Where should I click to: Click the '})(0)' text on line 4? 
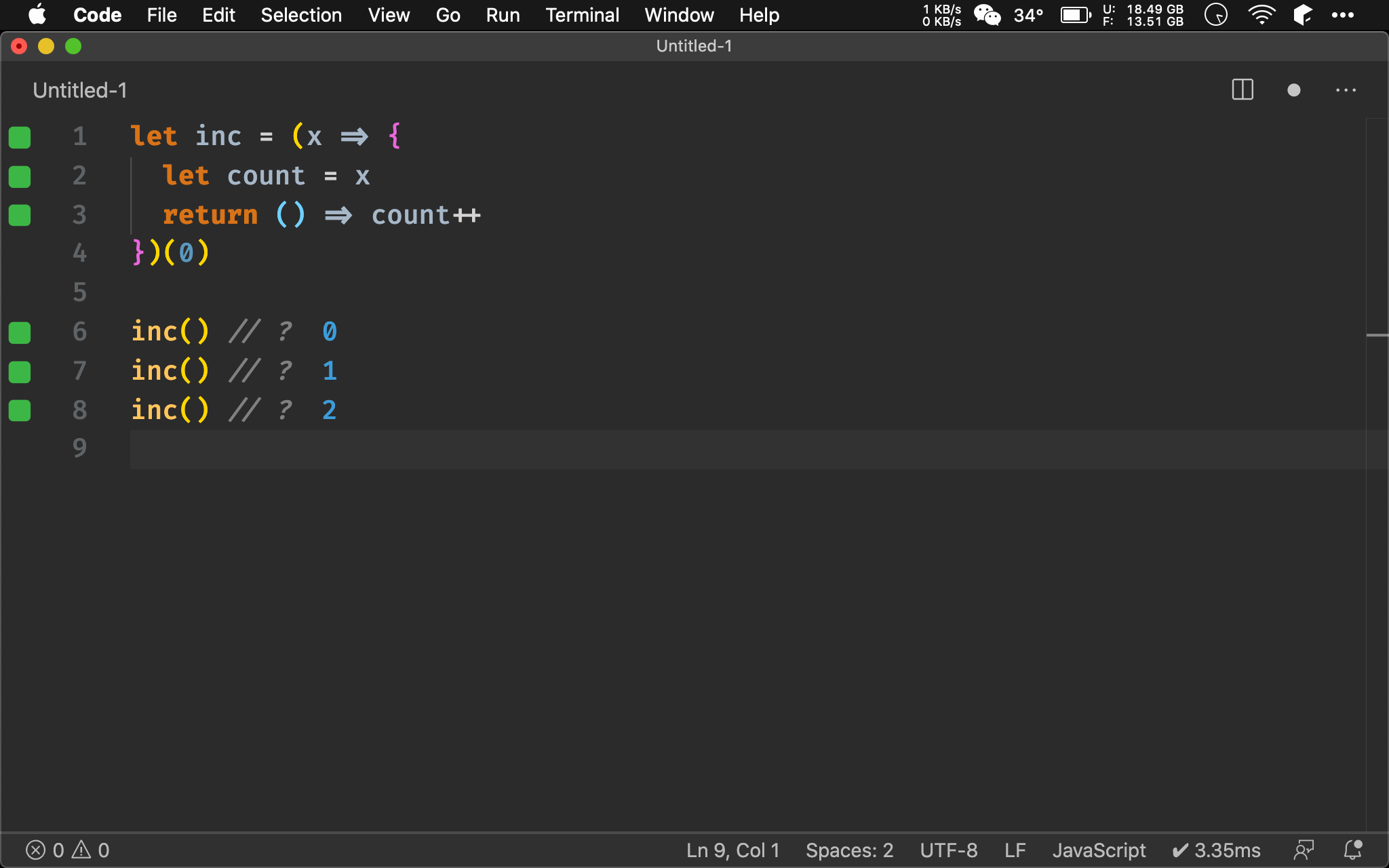(170, 253)
